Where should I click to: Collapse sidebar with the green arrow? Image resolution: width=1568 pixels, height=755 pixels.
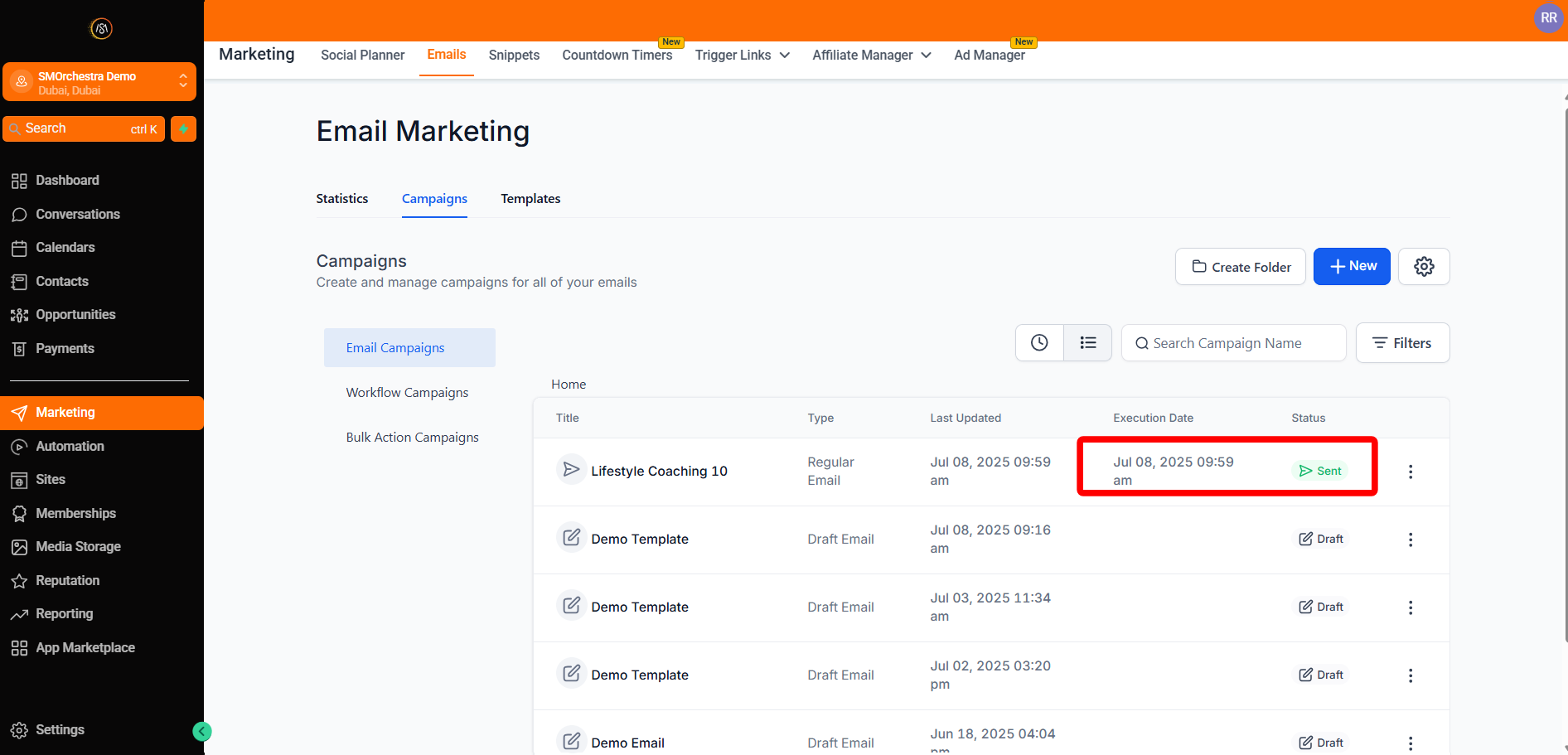pos(201,731)
